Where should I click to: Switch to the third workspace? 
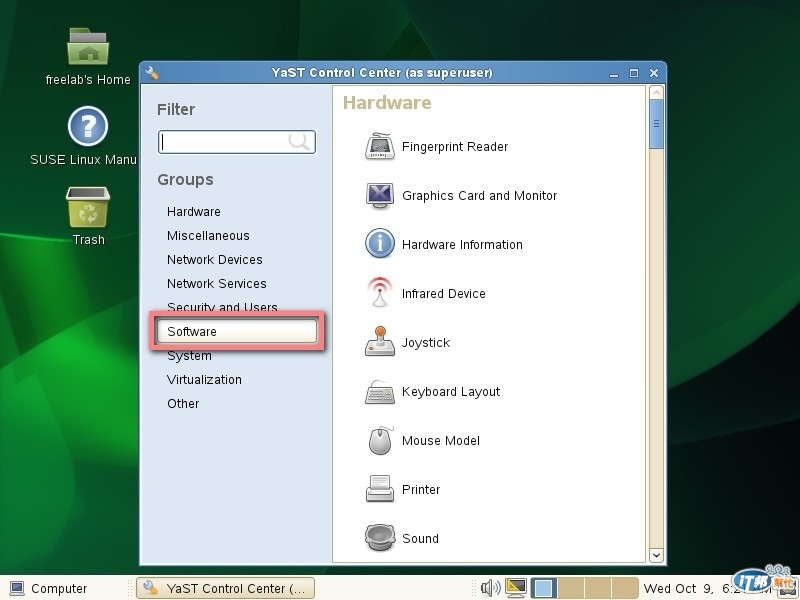598,588
